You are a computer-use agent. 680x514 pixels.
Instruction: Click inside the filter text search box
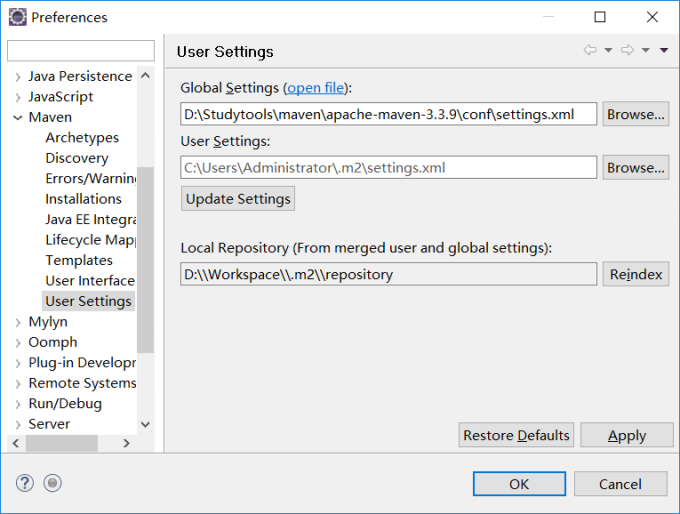click(x=81, y=51)
